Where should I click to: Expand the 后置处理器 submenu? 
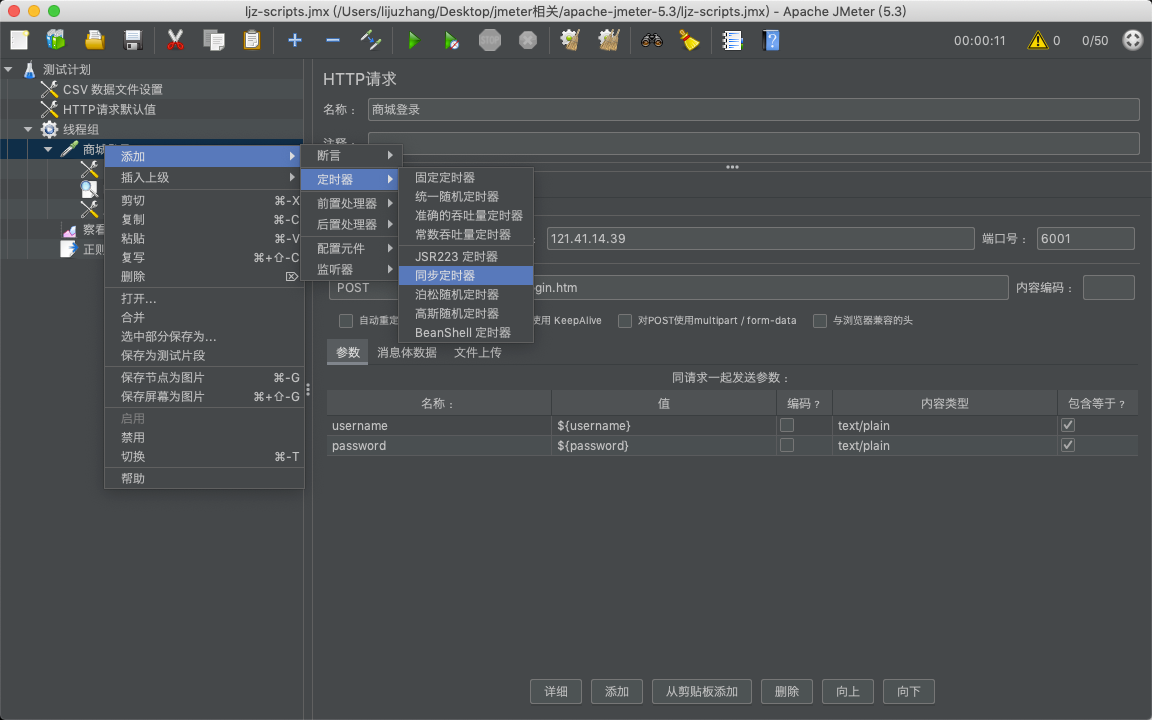(351, 225)
